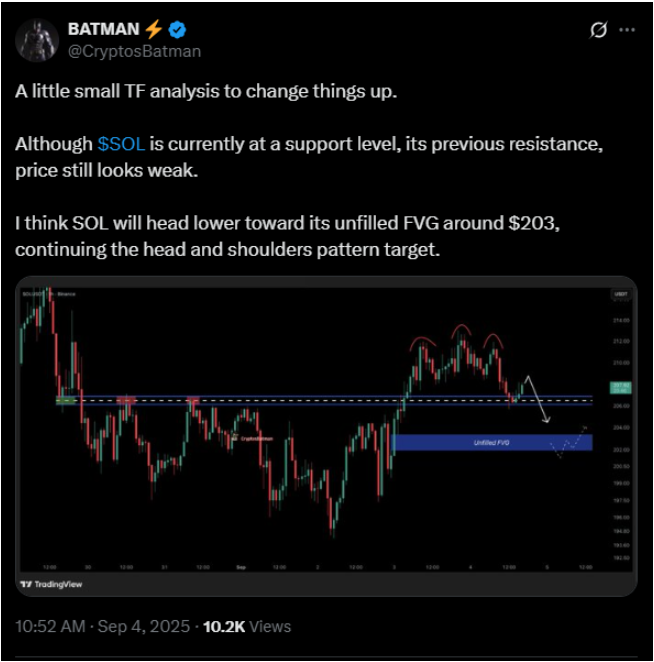Click the USDT currency label on the chart
The height and width of the screenshot is (662, 654).
click(x=618, y=295)
